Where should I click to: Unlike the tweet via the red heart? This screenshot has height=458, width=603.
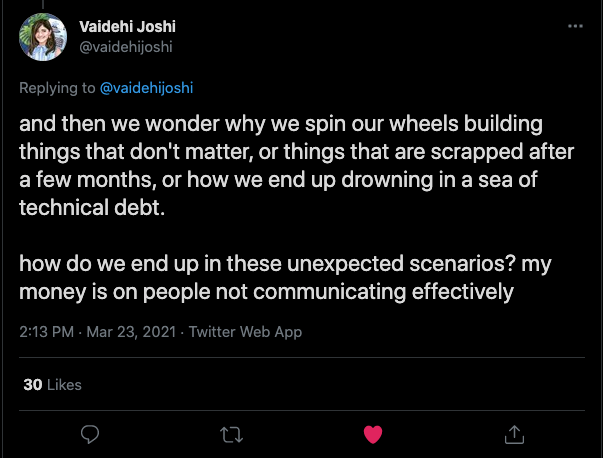(x=373, y=435)
